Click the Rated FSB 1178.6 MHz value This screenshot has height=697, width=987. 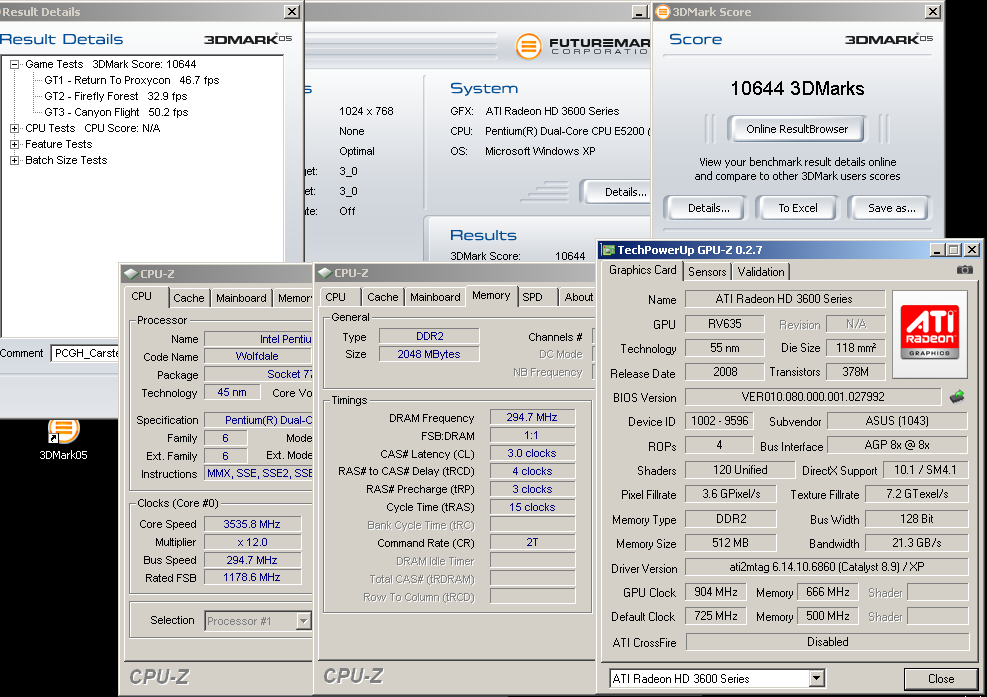click(x=252, y=577)
